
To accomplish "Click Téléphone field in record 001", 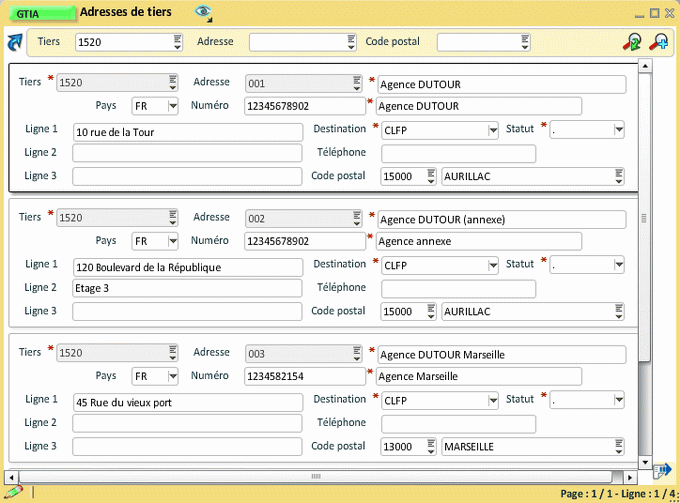I will point(458,154).
